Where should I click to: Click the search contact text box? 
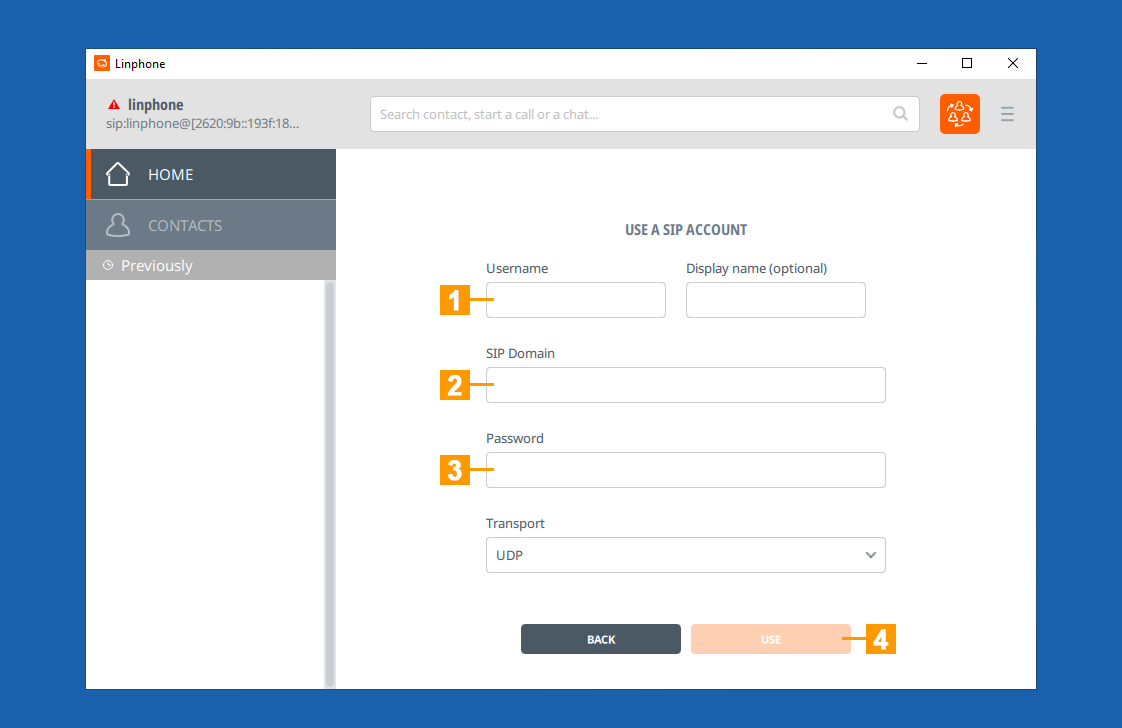(x=630, y=114)
